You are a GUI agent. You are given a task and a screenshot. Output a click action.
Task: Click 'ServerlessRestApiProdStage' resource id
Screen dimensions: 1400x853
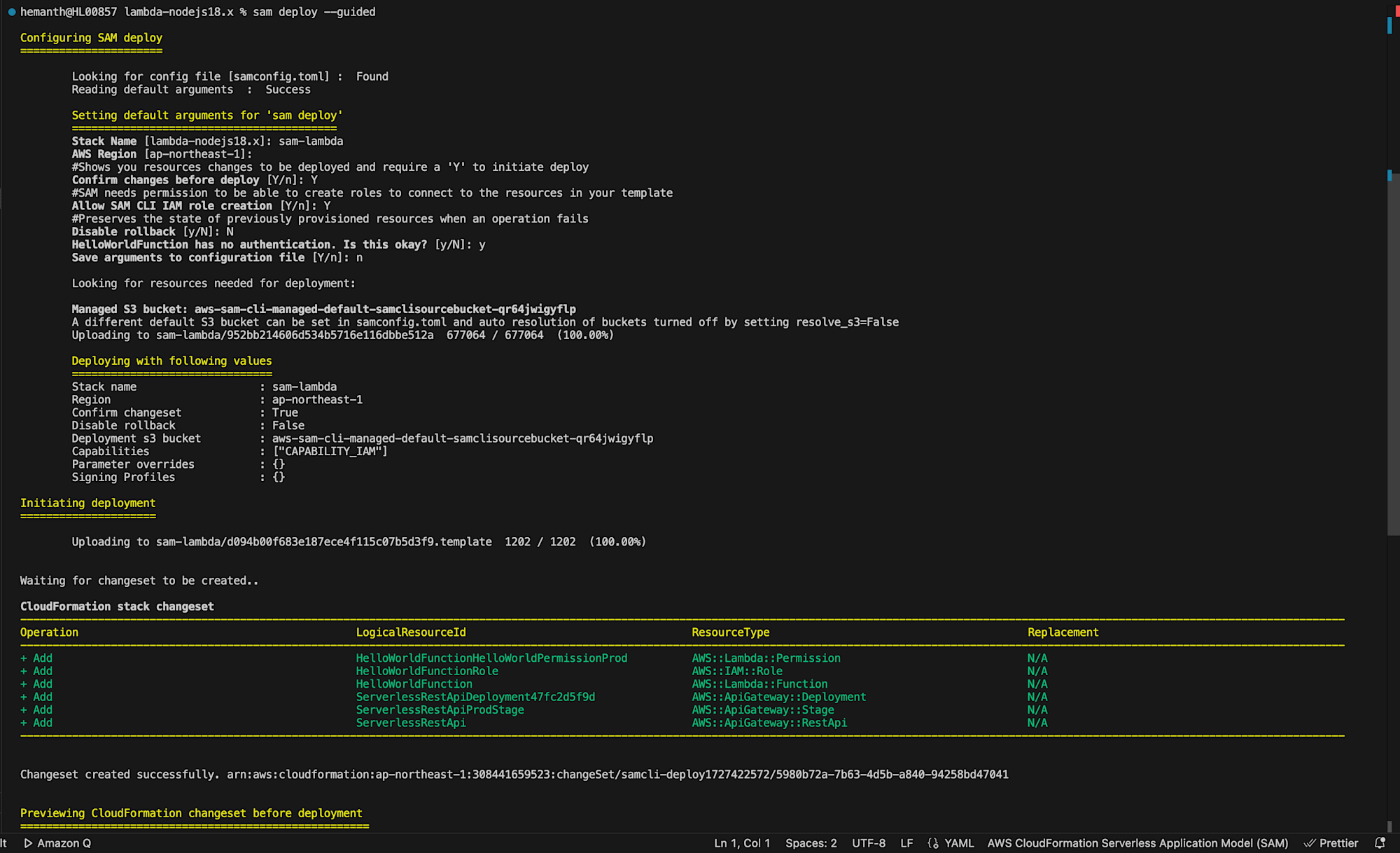click(x=440, y=710)
